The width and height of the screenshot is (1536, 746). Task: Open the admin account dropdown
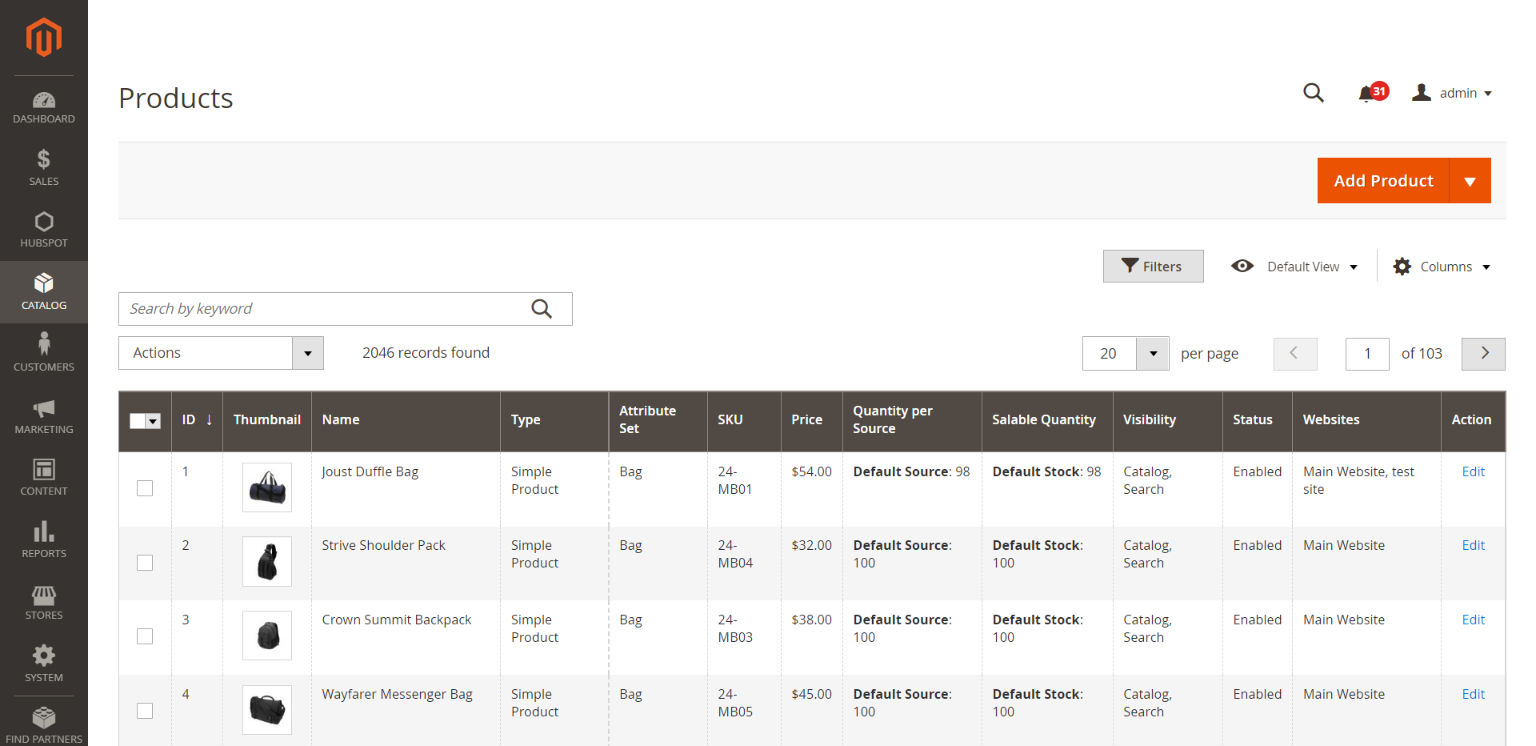click(x=1452, y=92)
